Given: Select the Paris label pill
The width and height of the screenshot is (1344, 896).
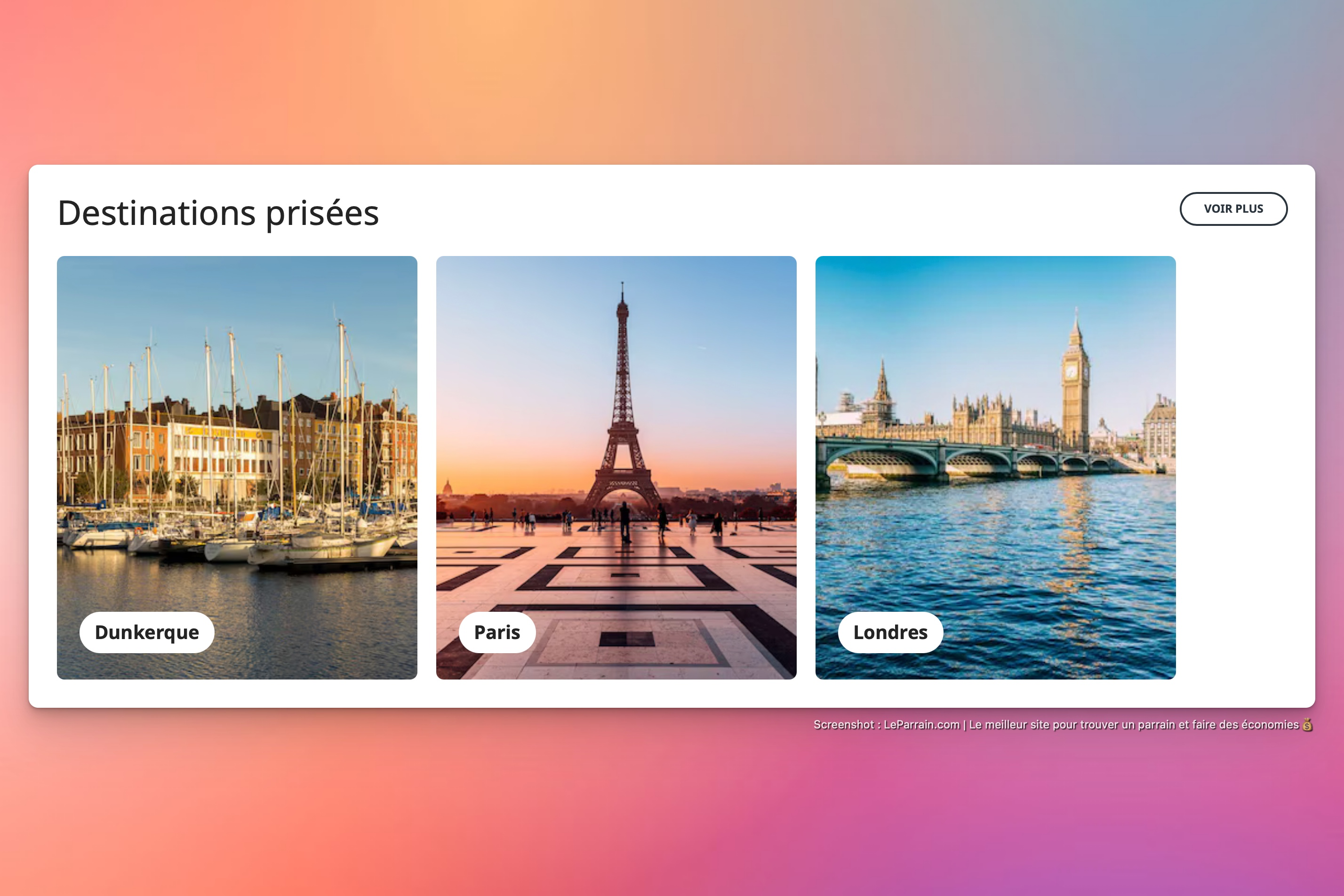Looking at the screenshot, I should click(497, 632).
